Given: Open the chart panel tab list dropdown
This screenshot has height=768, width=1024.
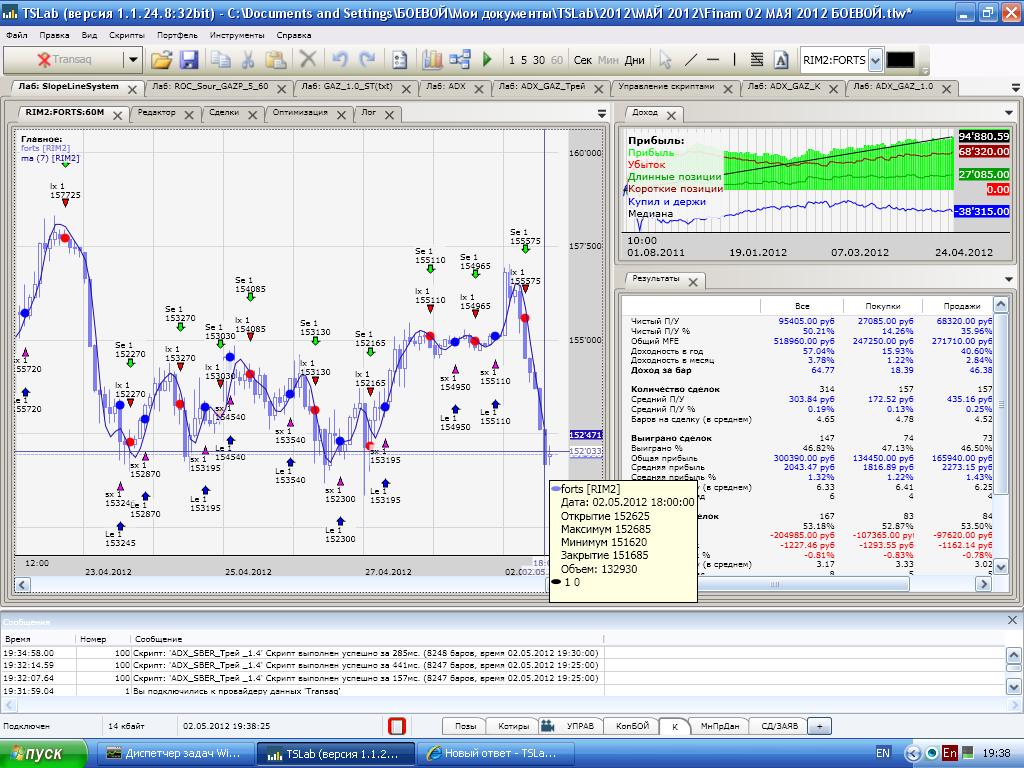Looking at the screenshot, I should (602, 114).
